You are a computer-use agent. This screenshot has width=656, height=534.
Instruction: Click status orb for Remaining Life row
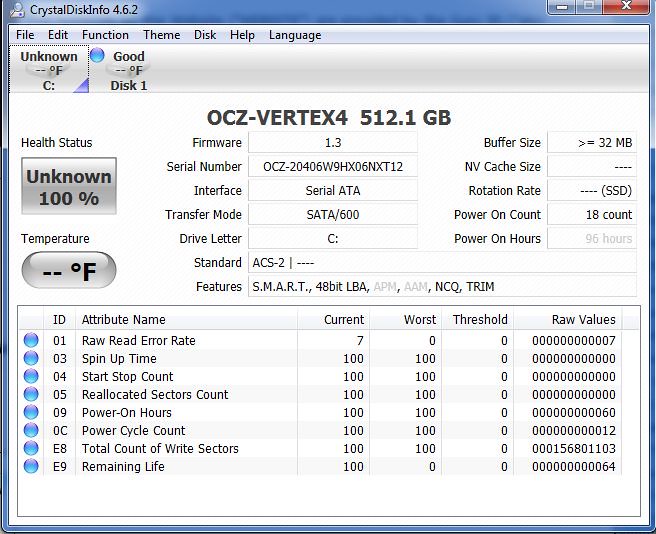click(31, 466)
